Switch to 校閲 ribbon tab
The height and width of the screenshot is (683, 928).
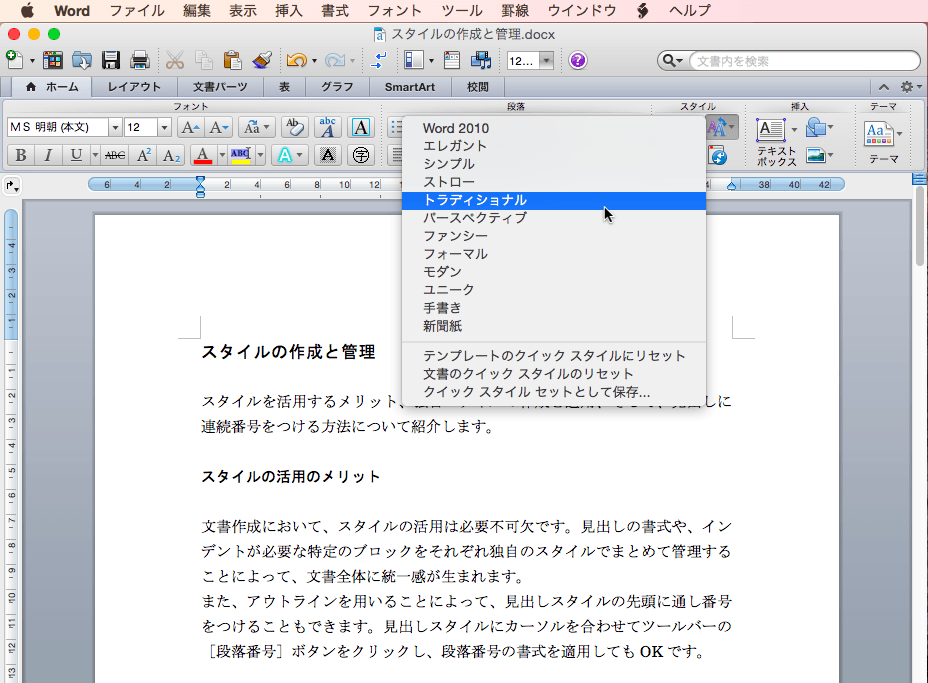(478, 87)
